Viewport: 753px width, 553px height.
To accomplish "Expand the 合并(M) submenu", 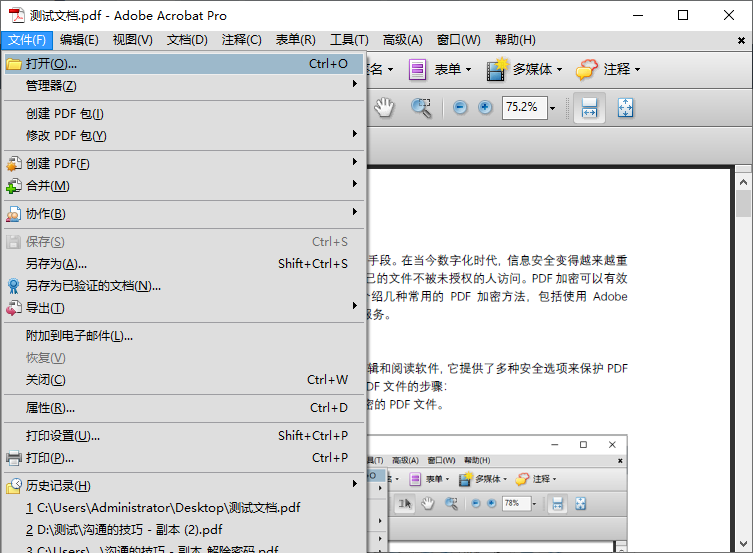I will [184, 186].
